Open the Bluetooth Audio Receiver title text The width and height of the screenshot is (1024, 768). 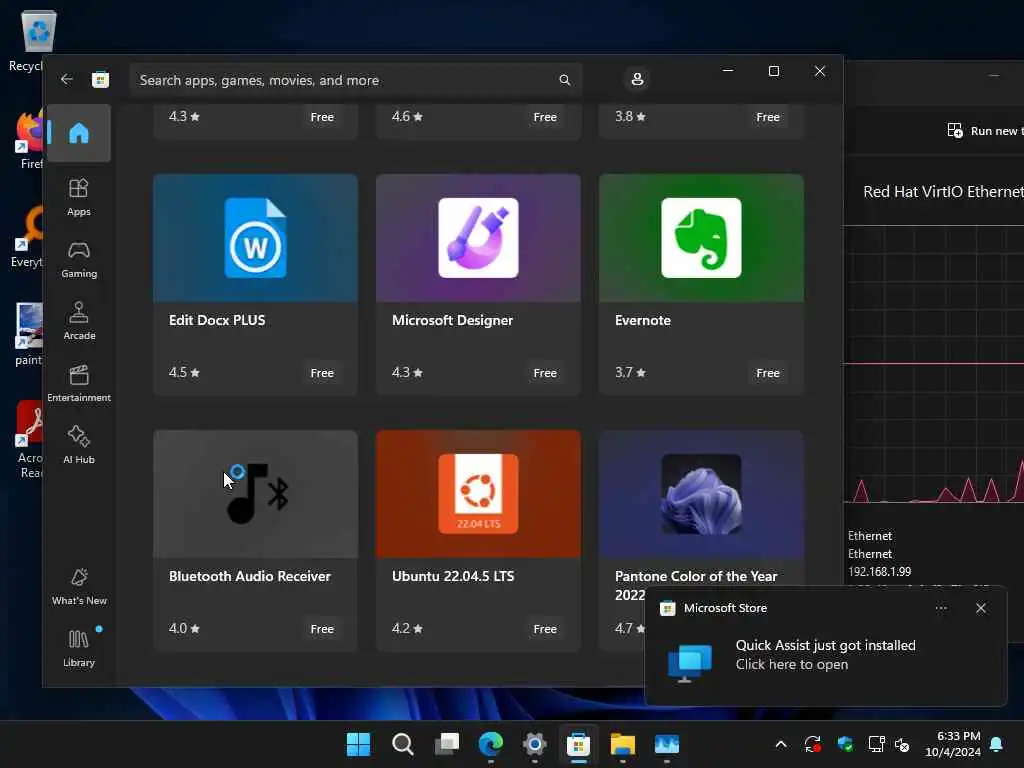(x=249, y=576)
